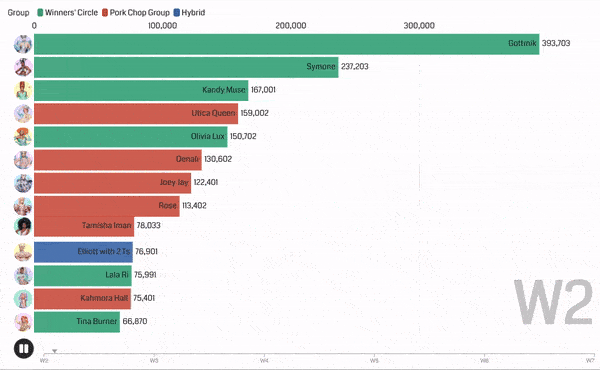Click the blue Elliott with 2 Ts bar
Viewport: 600px width, 370px height.
pos(83,252)
